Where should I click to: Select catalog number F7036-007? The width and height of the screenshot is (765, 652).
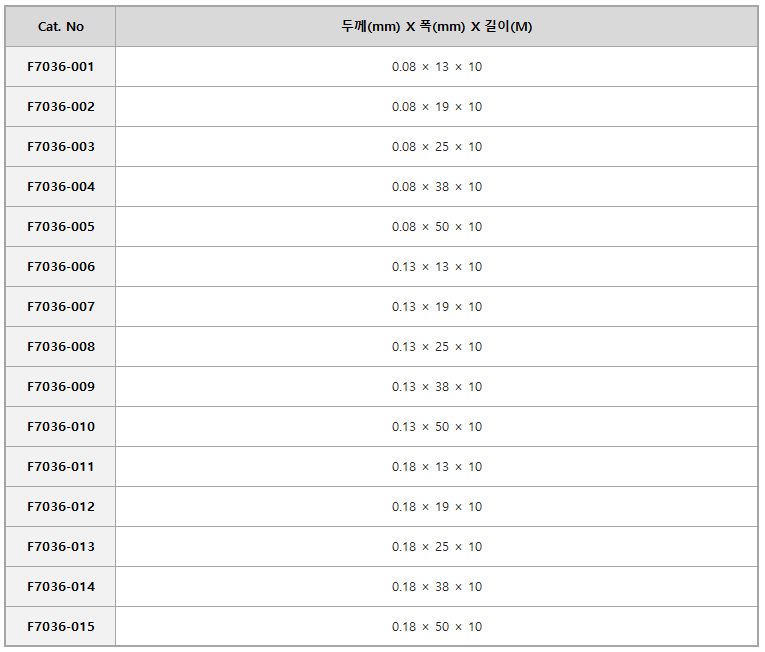click(60, 307)
